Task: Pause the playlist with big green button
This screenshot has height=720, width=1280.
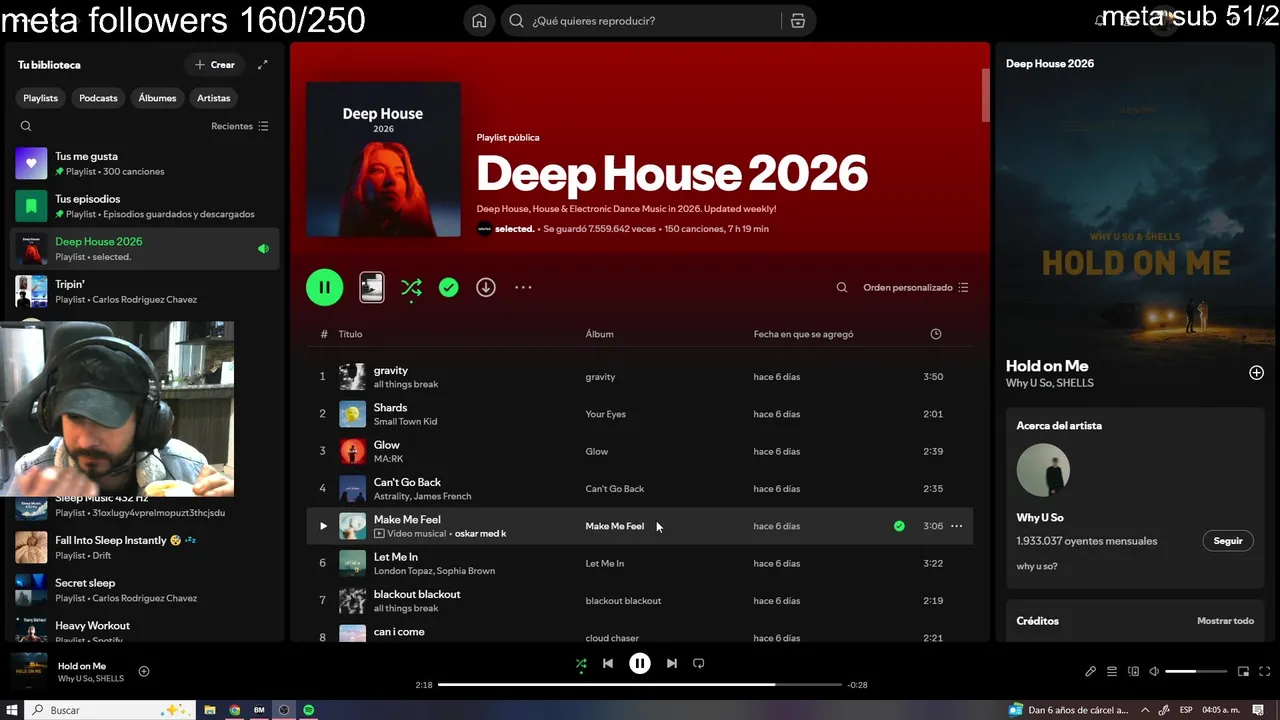Action: 324,287
